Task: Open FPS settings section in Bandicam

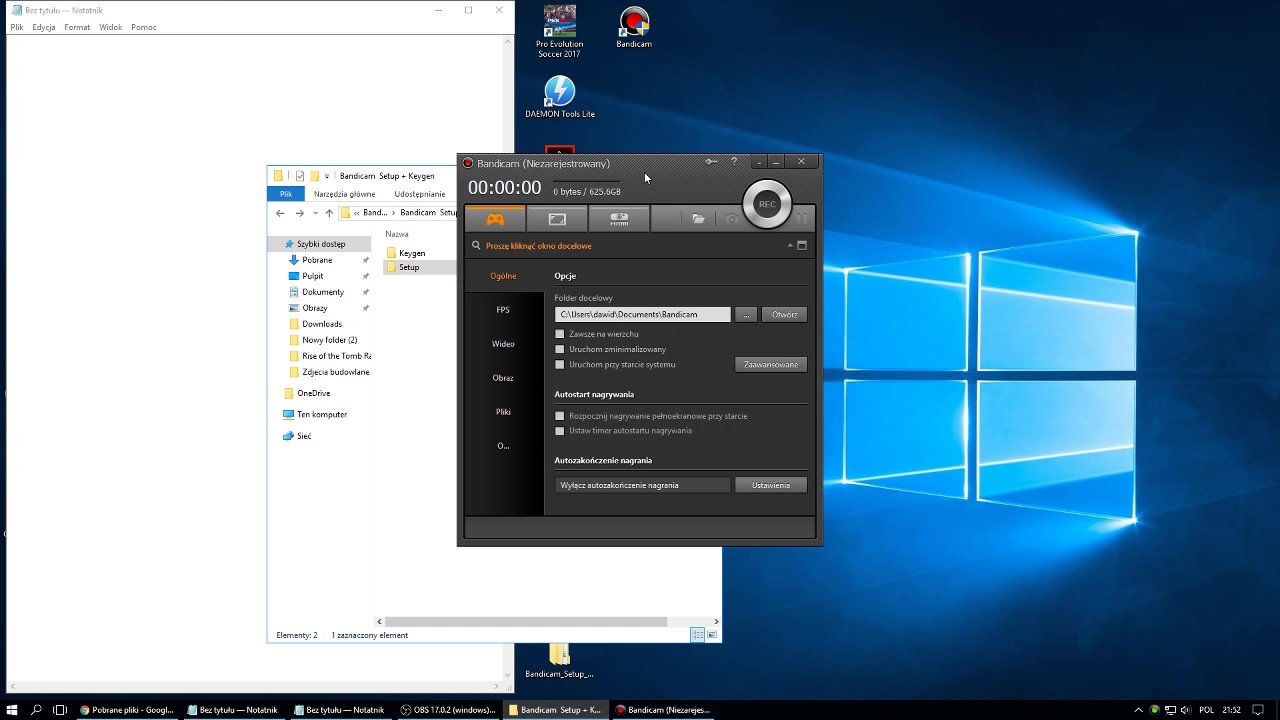Action: click(x=503, y=310)
